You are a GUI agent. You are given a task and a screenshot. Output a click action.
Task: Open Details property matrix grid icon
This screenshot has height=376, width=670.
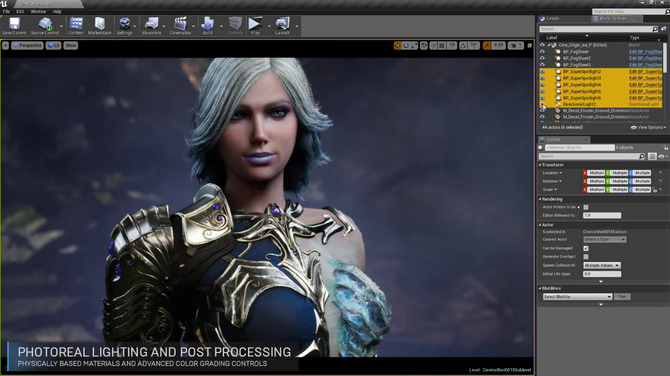pyautogui.click(x=652, y=156)
